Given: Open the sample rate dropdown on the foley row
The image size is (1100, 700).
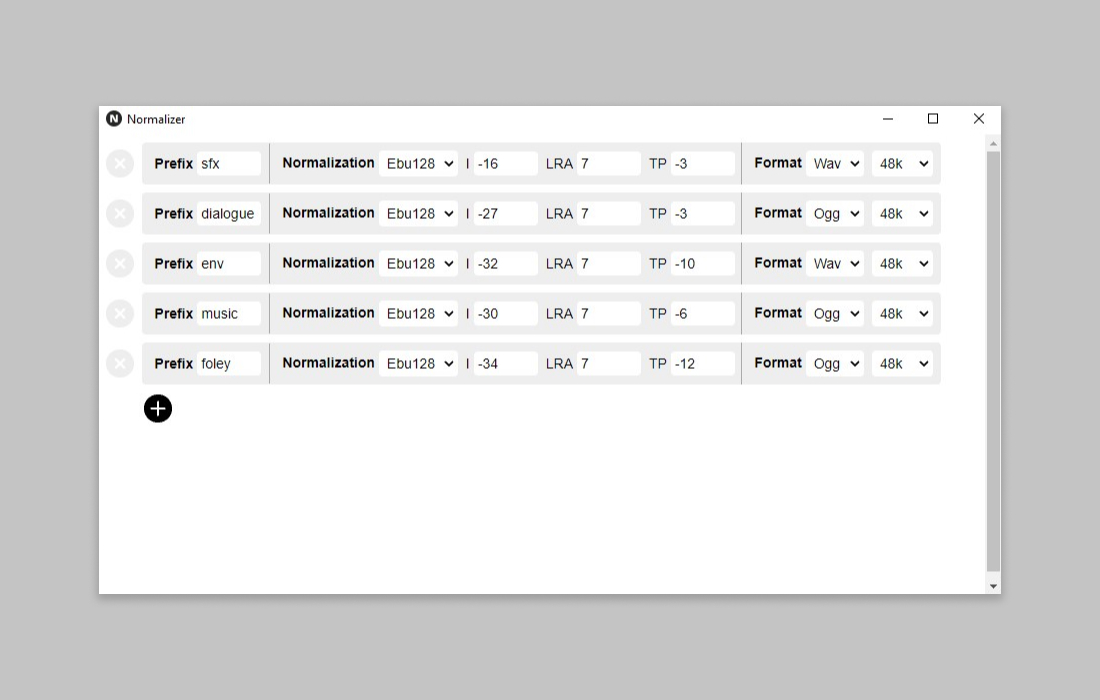Looking at the screenshot, I should point(902,363).
